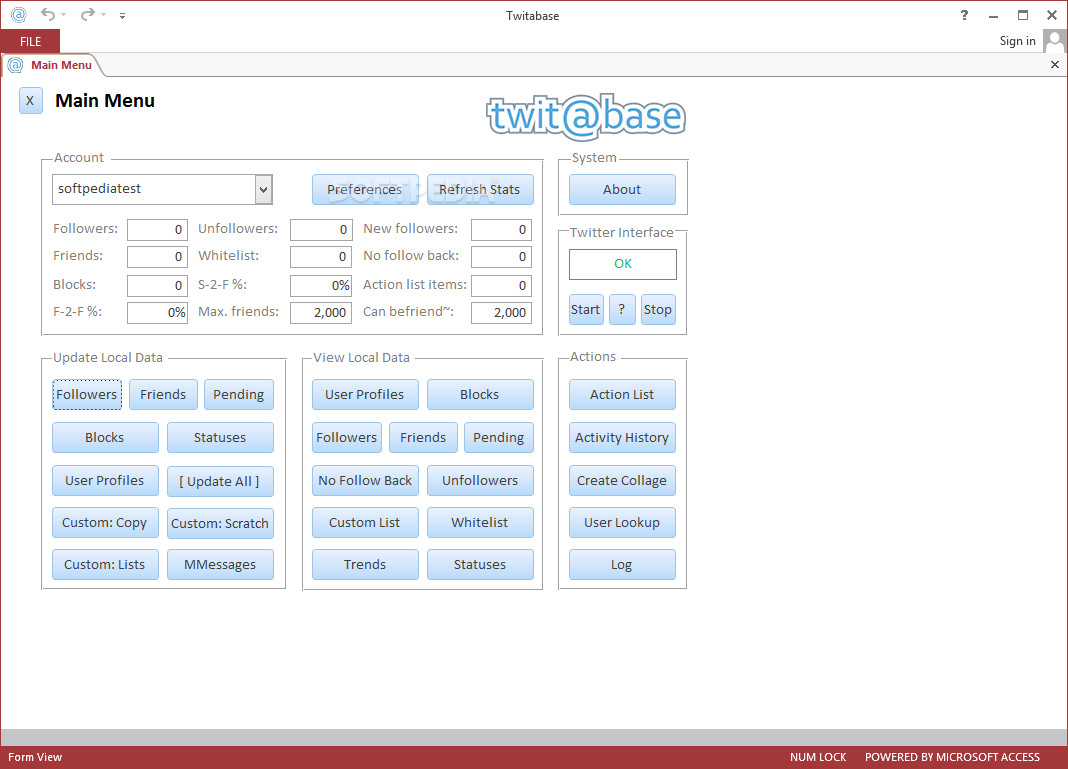Click the Unfollowers count field

coord(321,230)
